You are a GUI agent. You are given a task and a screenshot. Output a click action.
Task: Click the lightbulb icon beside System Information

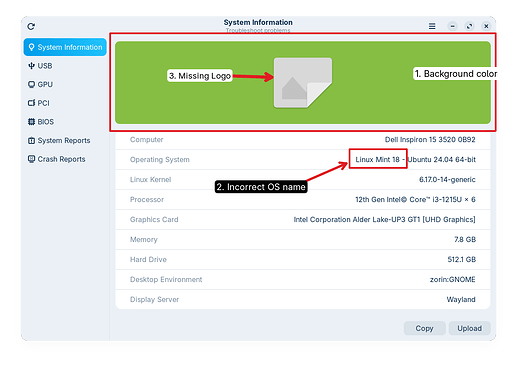tap(31, 47)
